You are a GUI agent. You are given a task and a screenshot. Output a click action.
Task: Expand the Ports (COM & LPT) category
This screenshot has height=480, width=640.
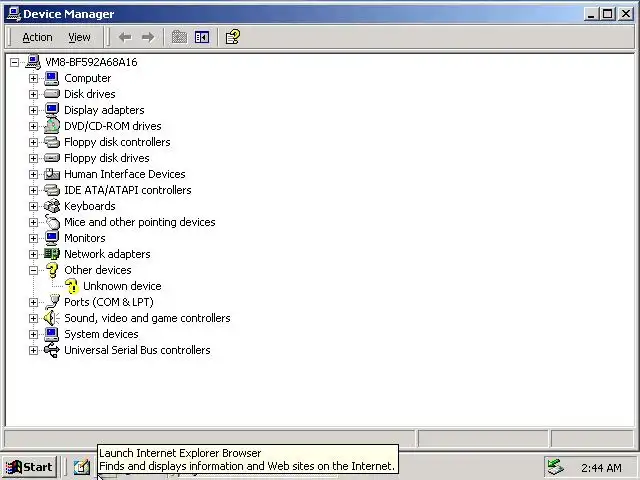33,302
